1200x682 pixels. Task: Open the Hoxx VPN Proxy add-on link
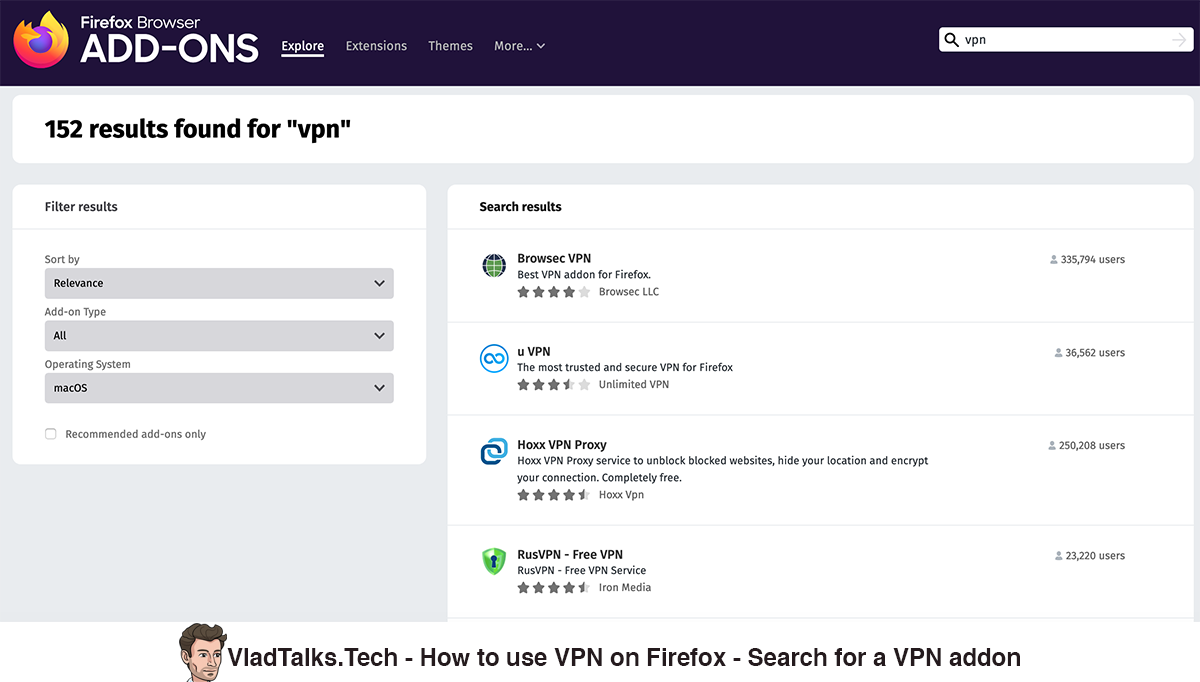tap(562, 444)
